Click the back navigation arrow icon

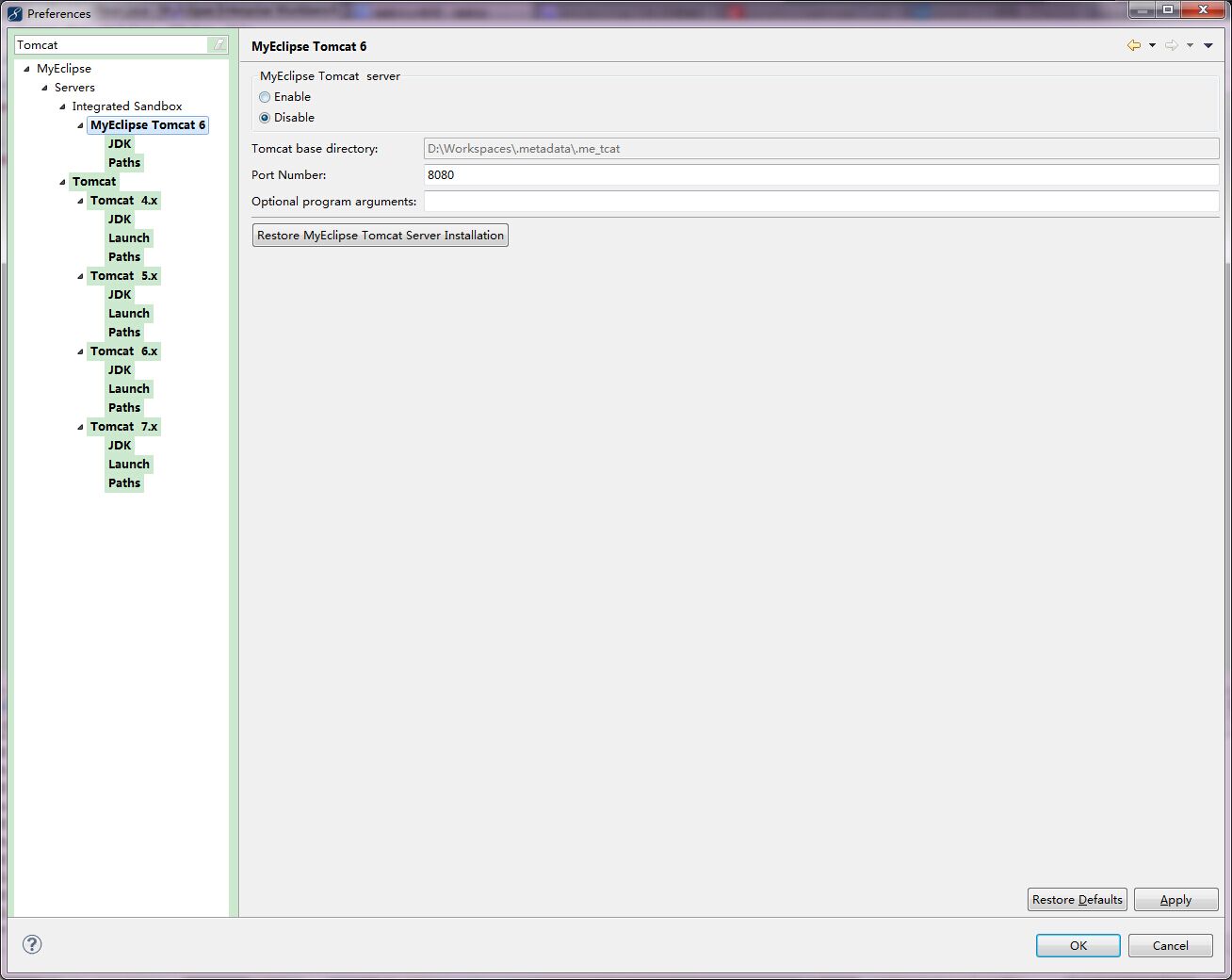click(x=1134, y=45)
